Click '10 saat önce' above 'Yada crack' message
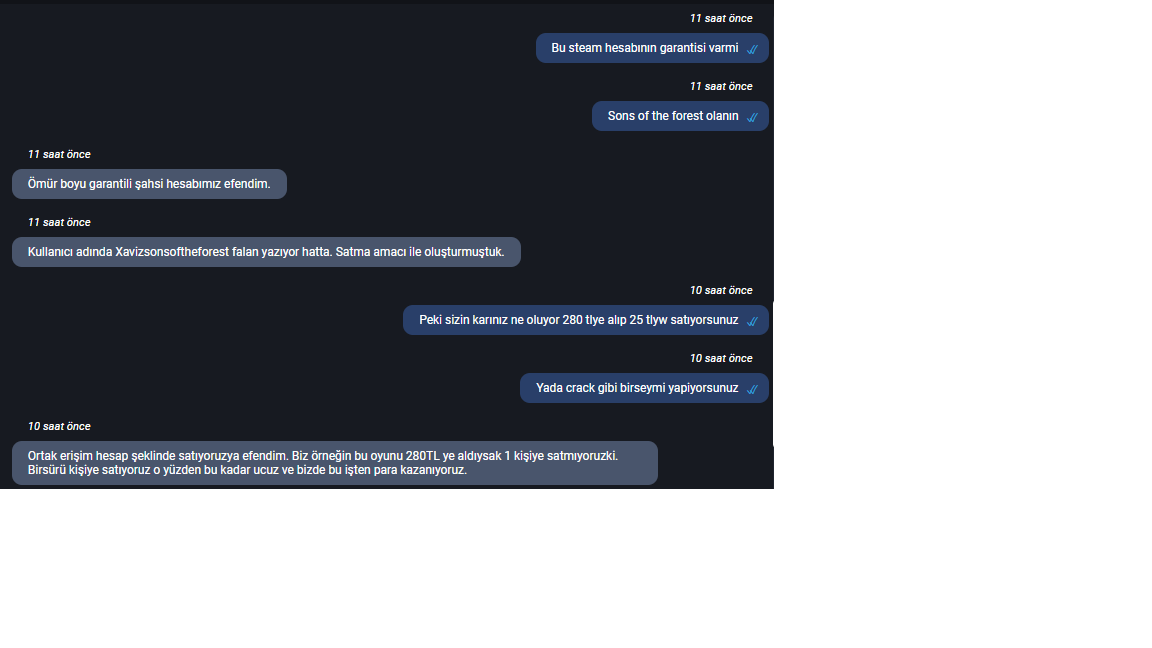 tap(721, 359)
